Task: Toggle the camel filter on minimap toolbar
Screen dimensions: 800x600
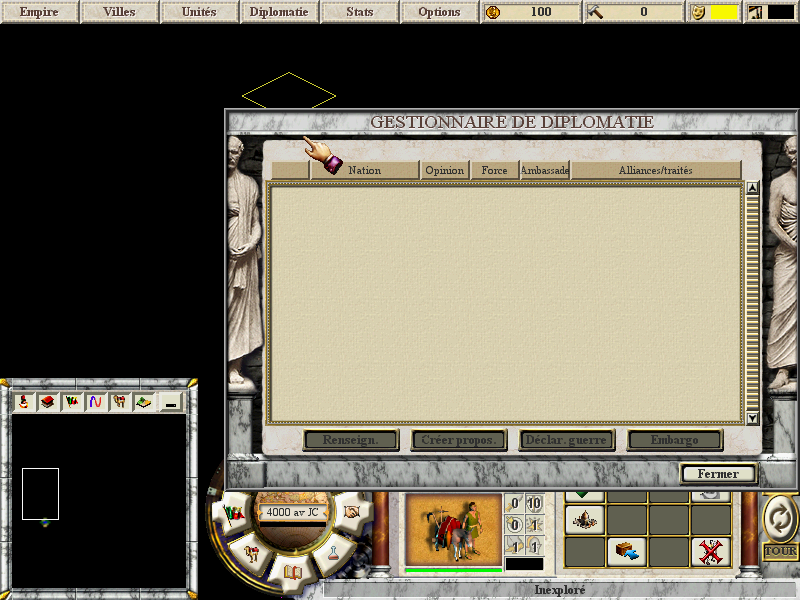Action: (119, 402)
